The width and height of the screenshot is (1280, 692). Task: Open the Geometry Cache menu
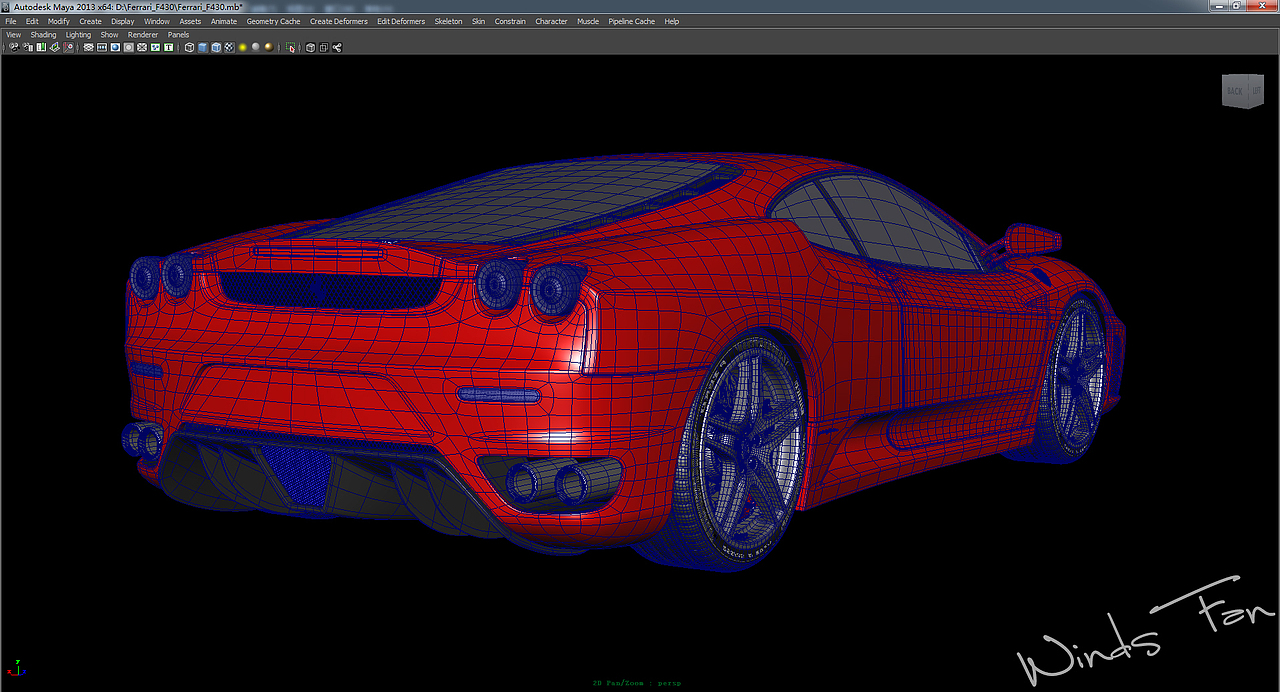click(273, 21)
